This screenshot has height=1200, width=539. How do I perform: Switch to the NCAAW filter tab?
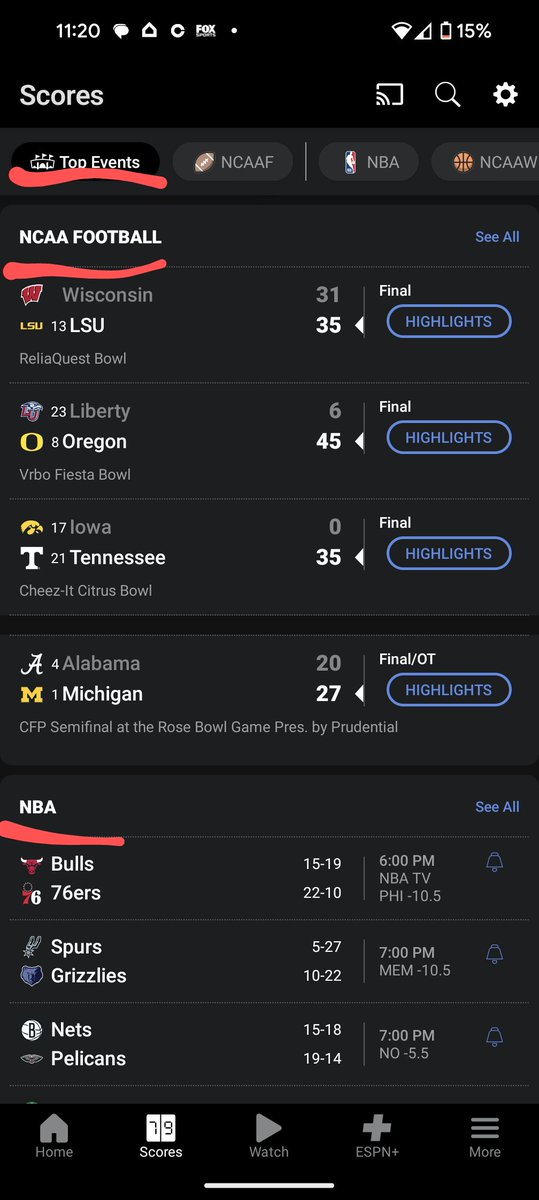(486, 161)
